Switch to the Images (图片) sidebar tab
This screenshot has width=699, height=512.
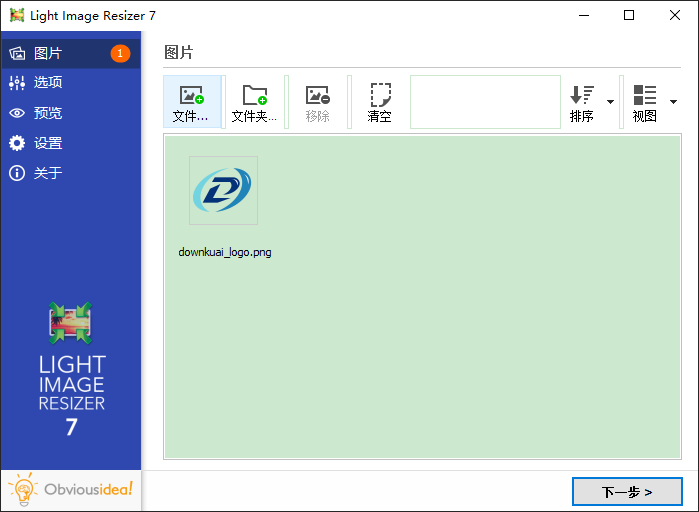48,53
